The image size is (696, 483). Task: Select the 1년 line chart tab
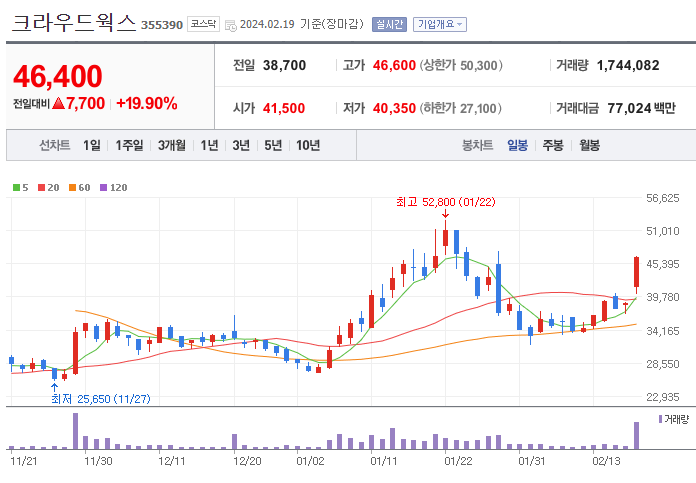pyautogui.click(x=210, y=145)
